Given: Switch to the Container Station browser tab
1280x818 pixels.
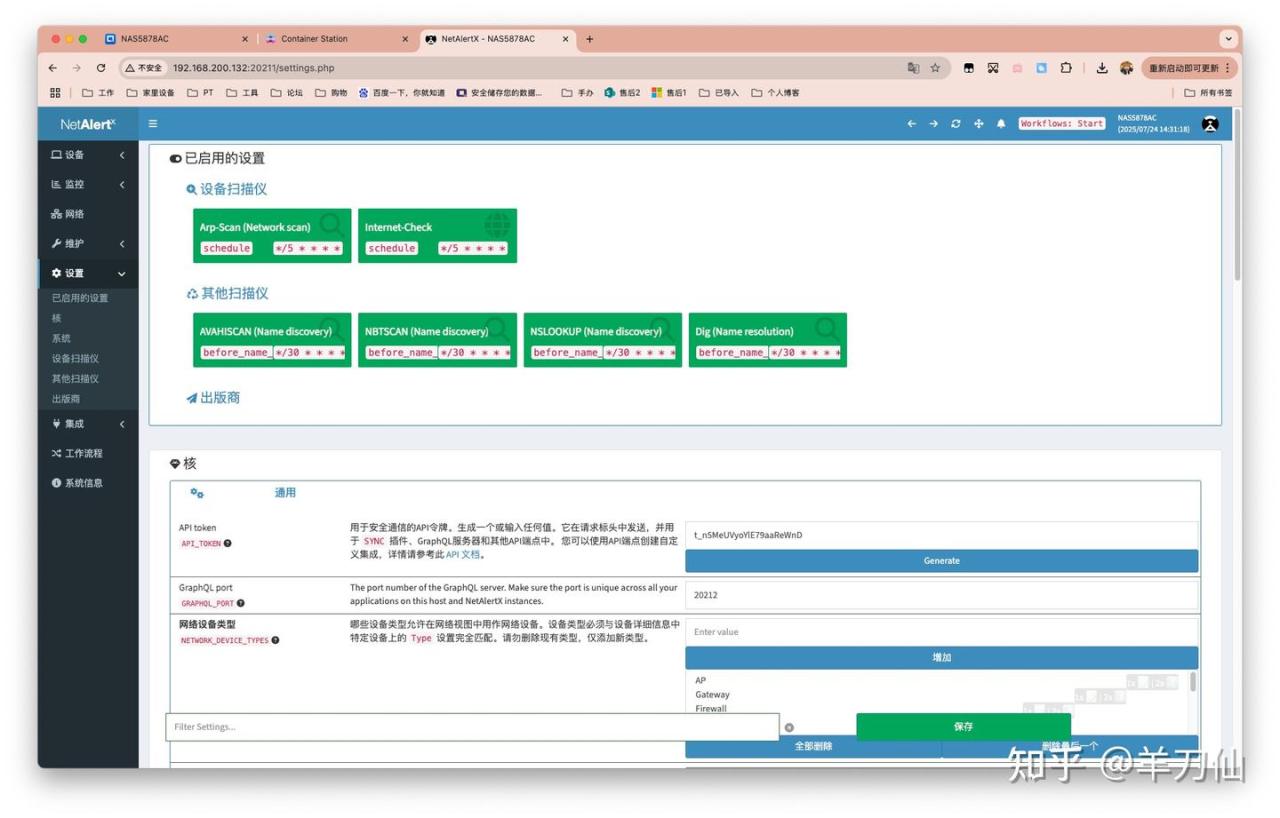Looking at the screenshot, I should tap(314, 39).
